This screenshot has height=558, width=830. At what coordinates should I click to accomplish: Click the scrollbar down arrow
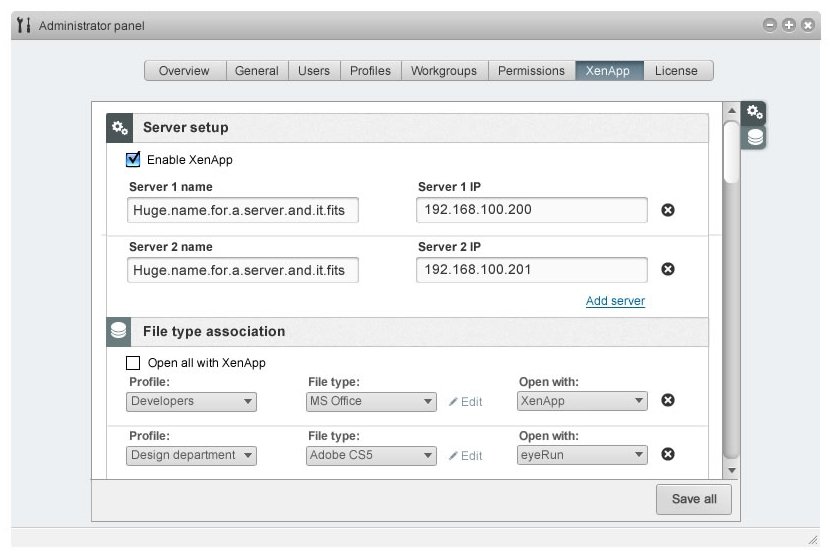coord(732,470)
